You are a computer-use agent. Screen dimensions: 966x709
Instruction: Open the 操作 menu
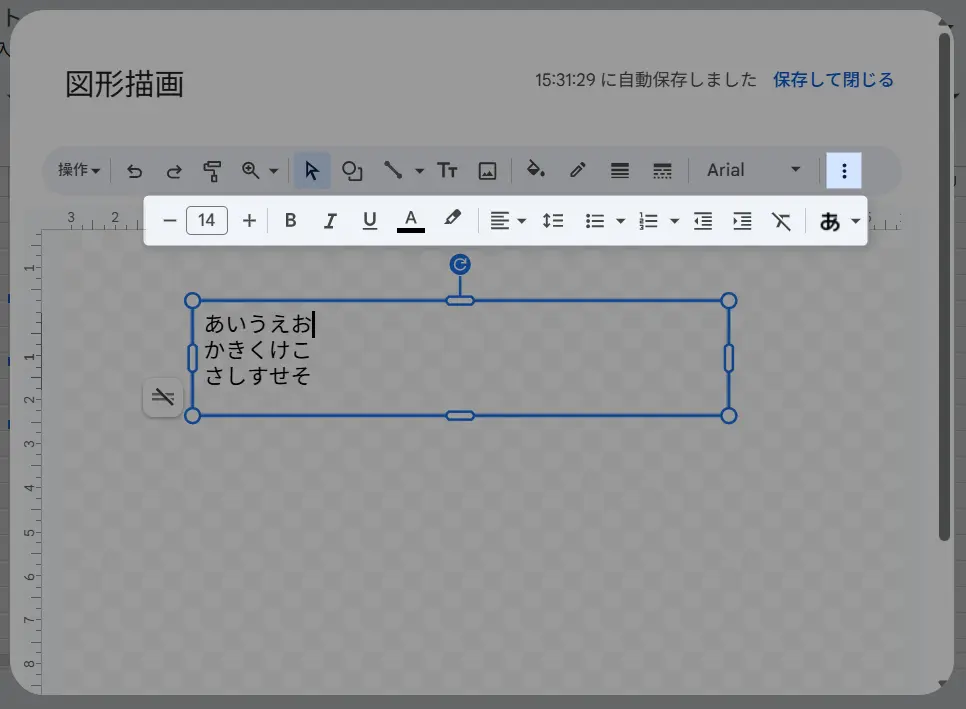pos(79,170)
